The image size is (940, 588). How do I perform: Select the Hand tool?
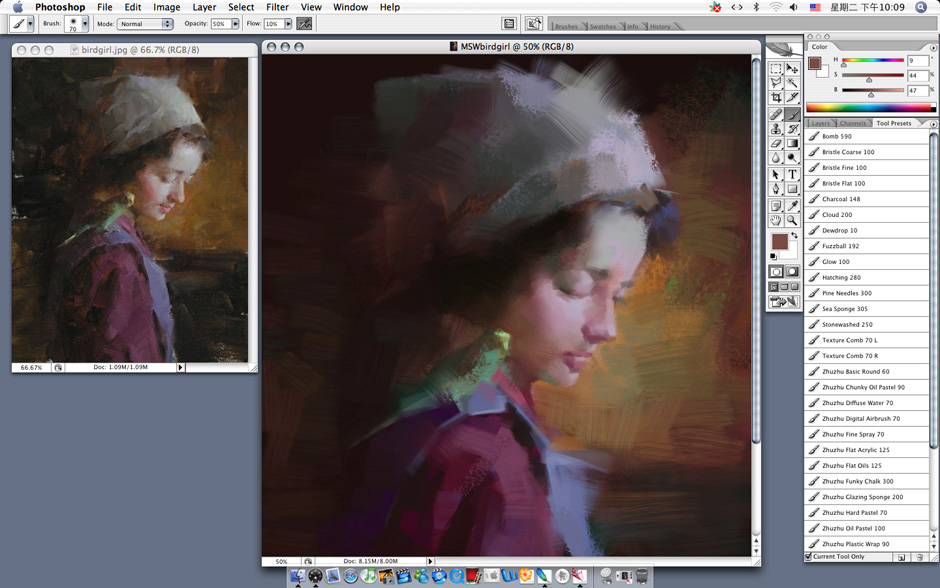pyautogui.click(x=776, y=220)
